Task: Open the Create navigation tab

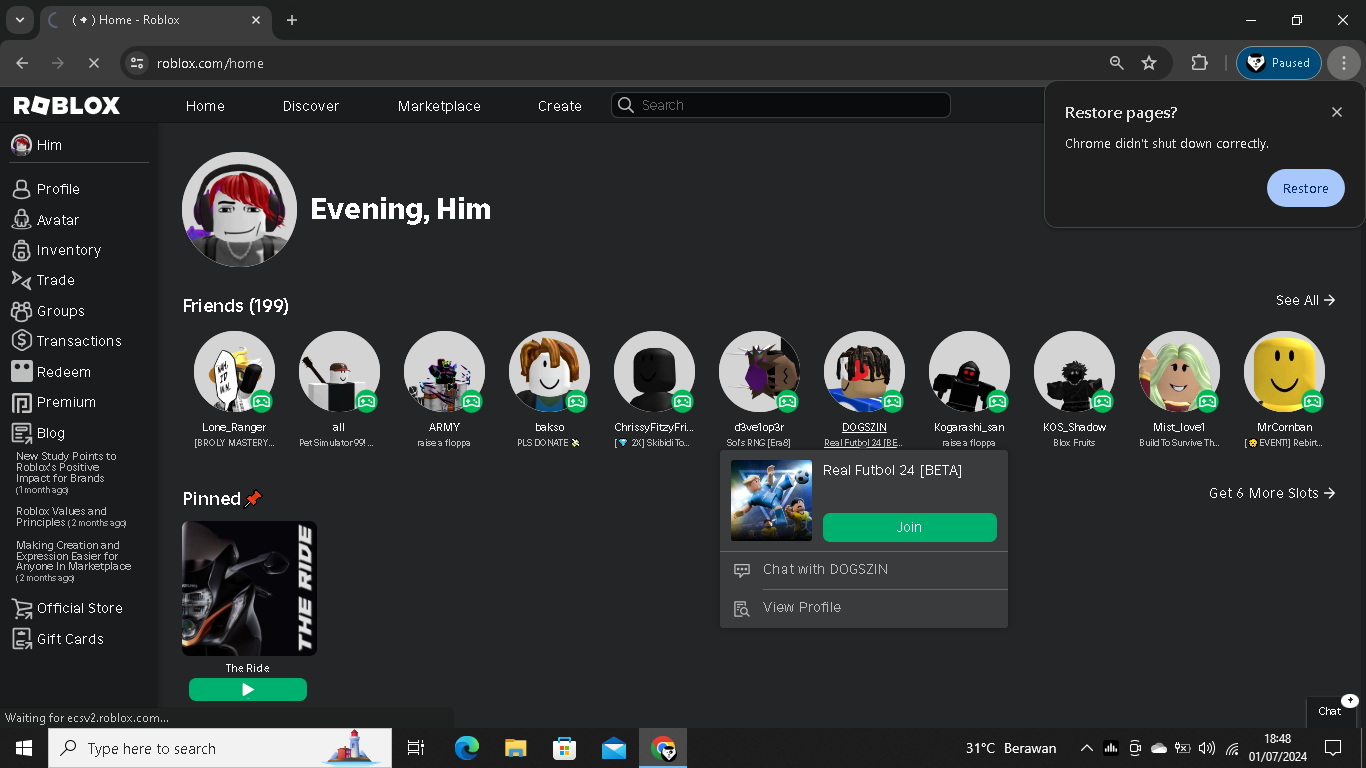Action: pos(560,106)
